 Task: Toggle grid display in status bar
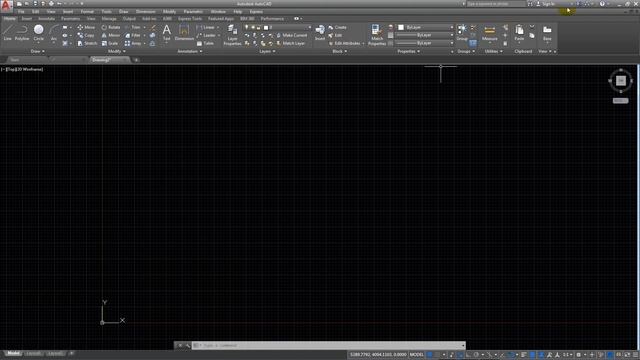430,355
